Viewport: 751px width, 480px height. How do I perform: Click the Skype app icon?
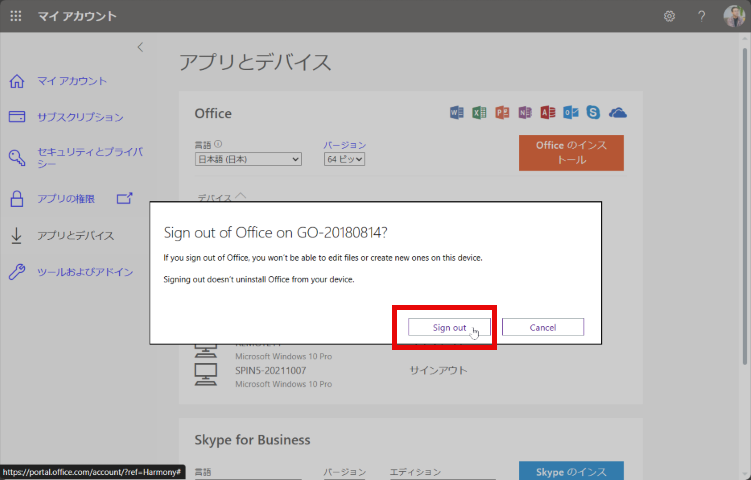coord(593,113)
